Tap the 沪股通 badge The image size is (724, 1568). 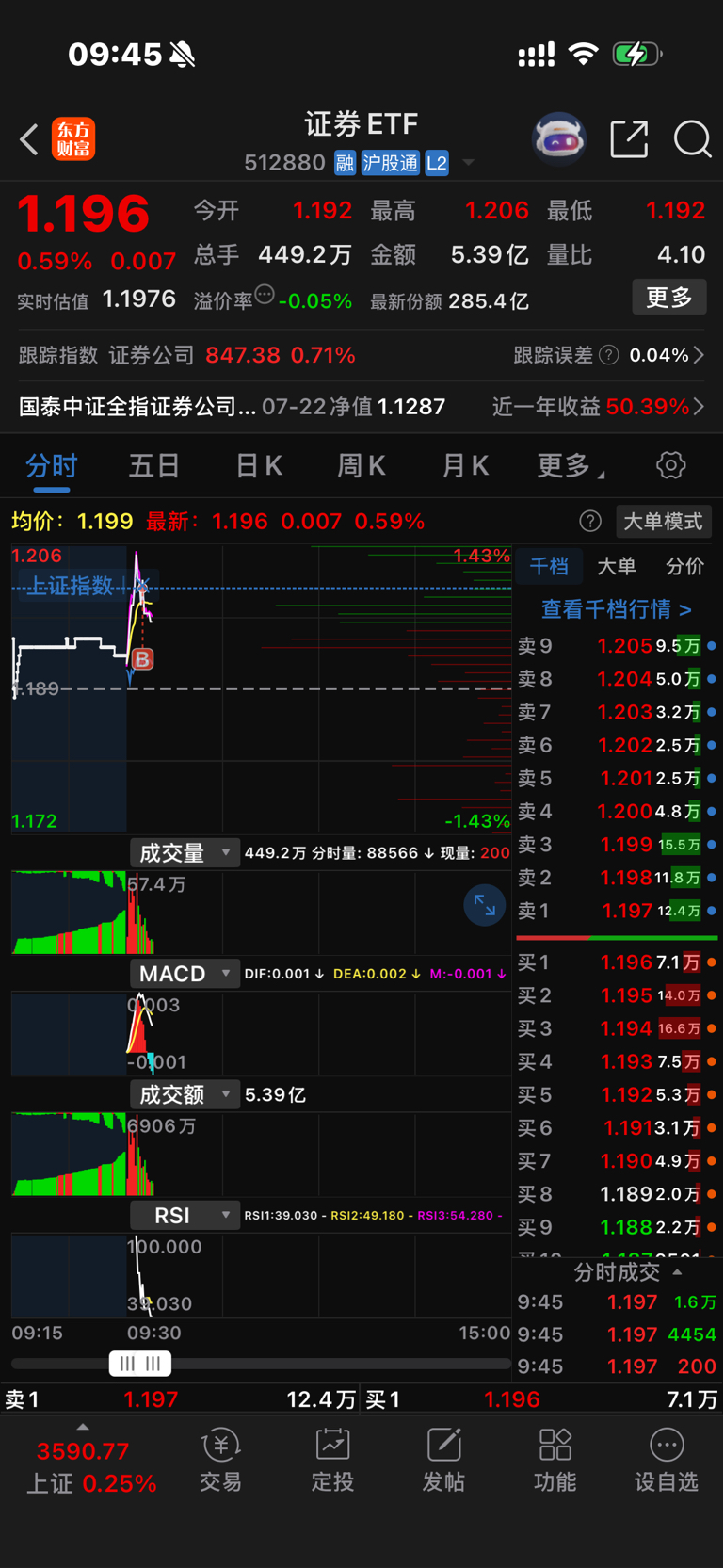[390, 163]
